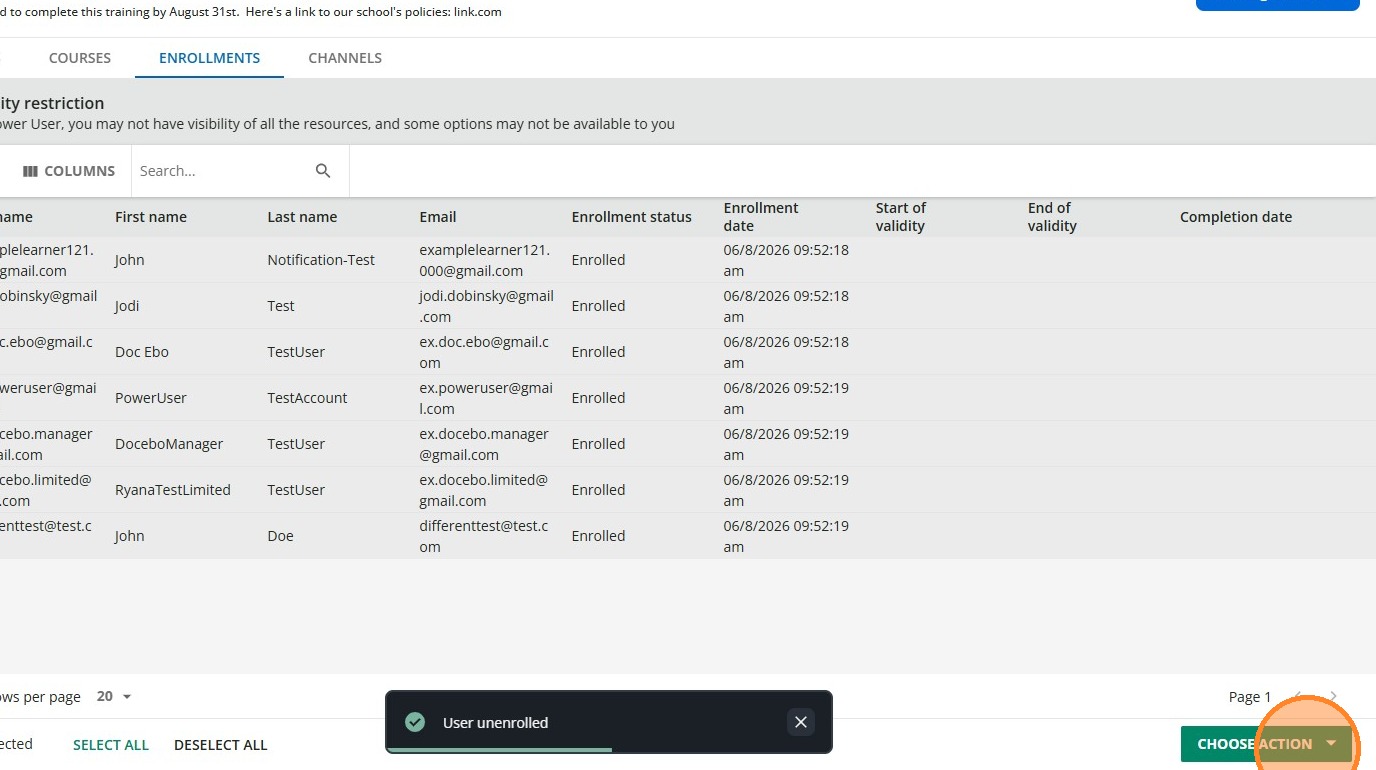Dismiss the User unenrolled notification
The width and height of the screenshot is (1376, 770).
point(800,722)
